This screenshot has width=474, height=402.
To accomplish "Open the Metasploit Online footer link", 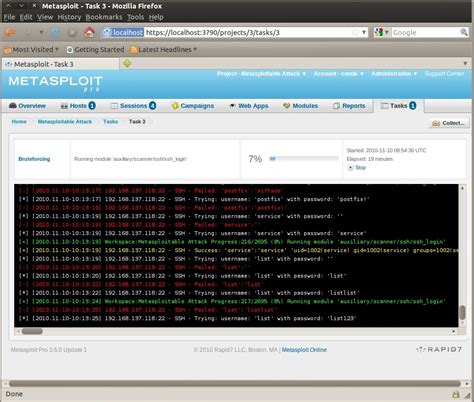I will click(x=304, y=350).
